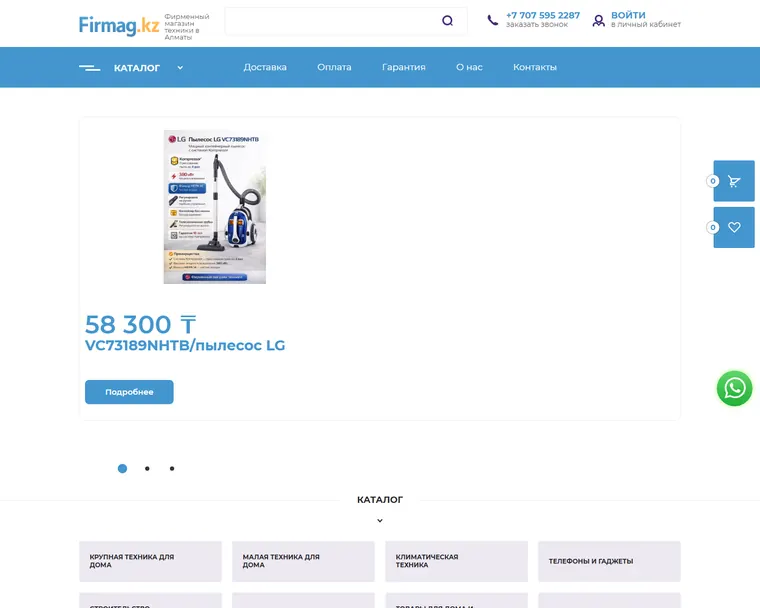The image size is (760, 608).
Task: Open the Контакты menu item
Action: point(535,67)
